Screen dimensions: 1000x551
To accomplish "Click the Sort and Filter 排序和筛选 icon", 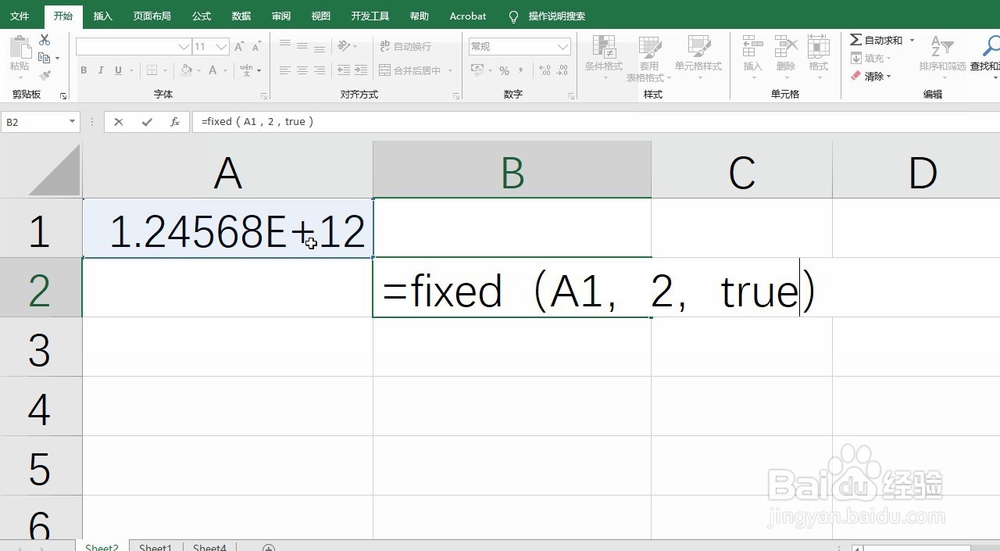I will pyautogui.click(x=942, y=47).
